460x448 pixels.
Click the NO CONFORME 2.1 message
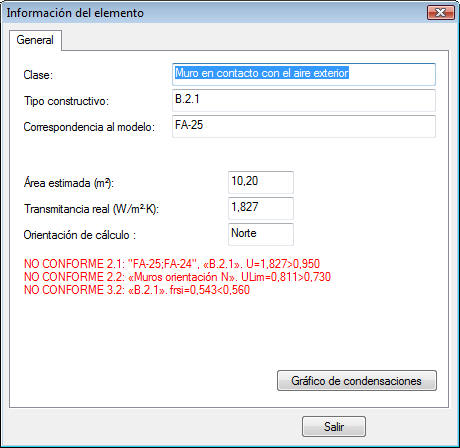[172, 264]
